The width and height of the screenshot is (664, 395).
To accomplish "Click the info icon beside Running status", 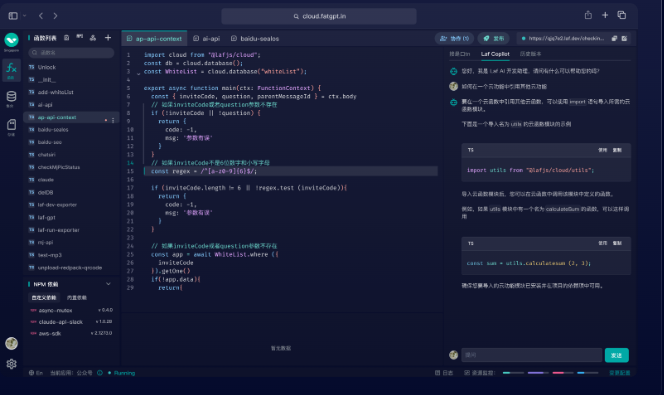I will [100, 373].
